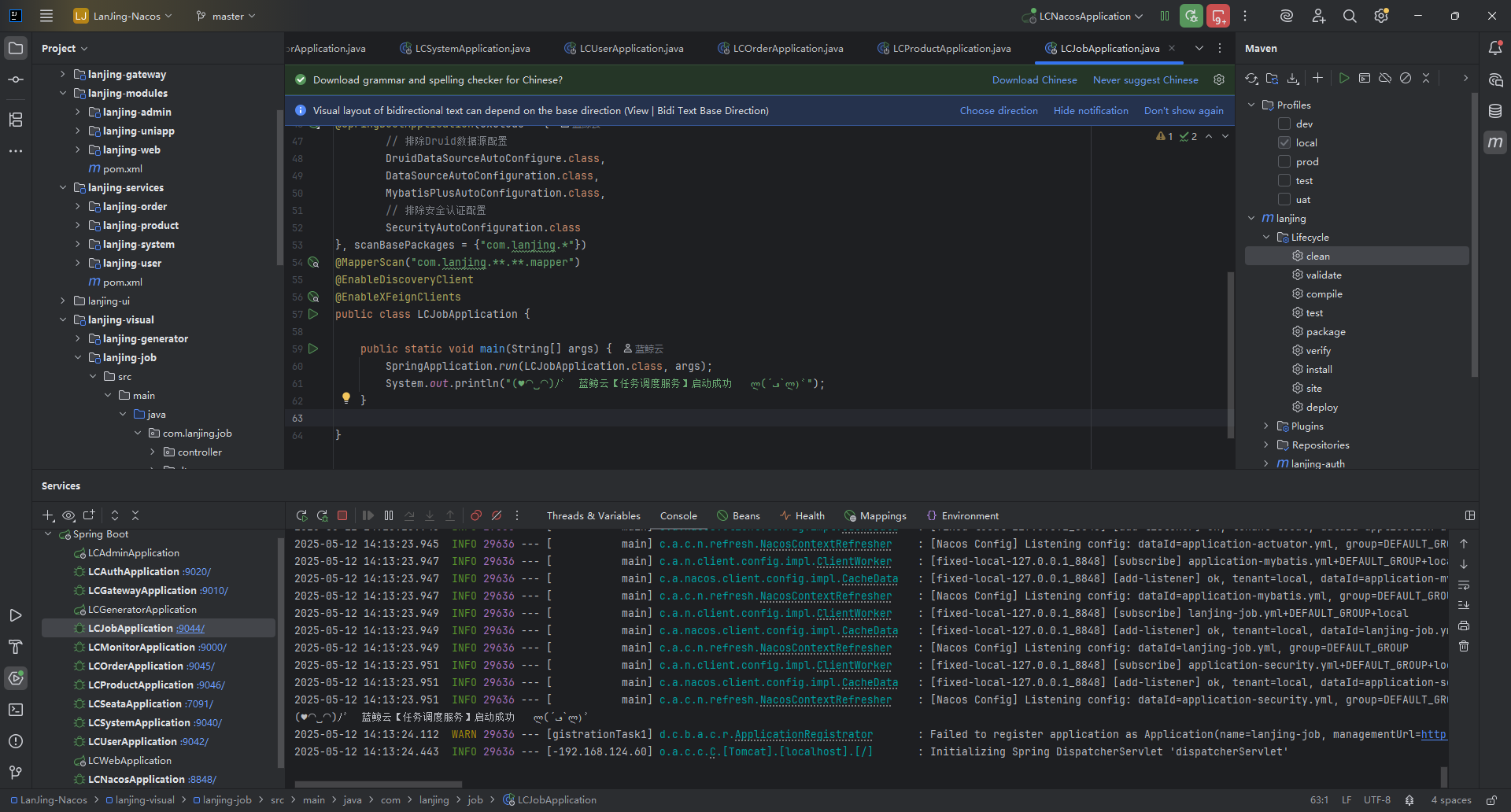Open LanJing-Nacos project dropdown
The image size is (1511, 812).
click(x=123, y=16)
